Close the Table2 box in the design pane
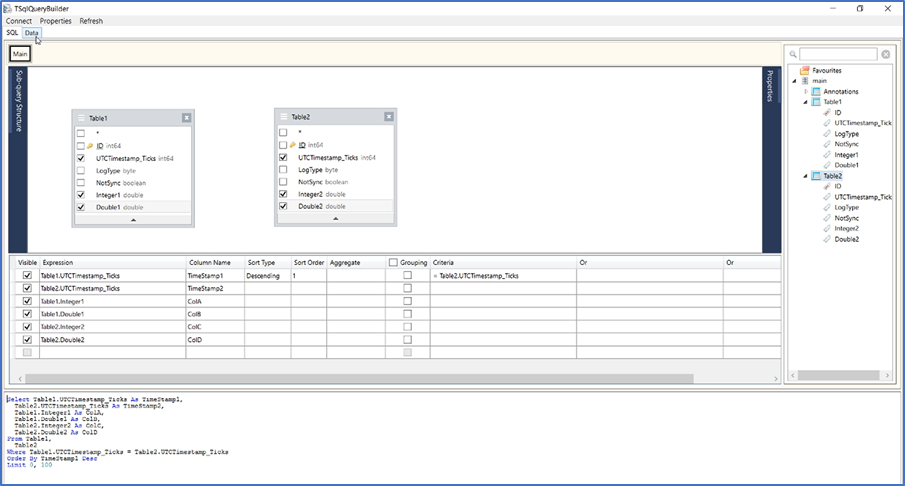The image size is (905, 486). click(389, 117)
